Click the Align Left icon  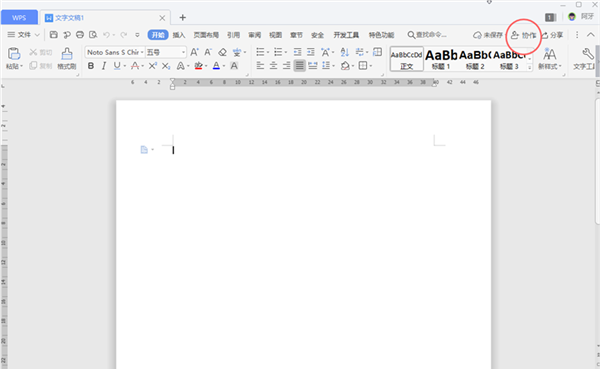point(260,66)
